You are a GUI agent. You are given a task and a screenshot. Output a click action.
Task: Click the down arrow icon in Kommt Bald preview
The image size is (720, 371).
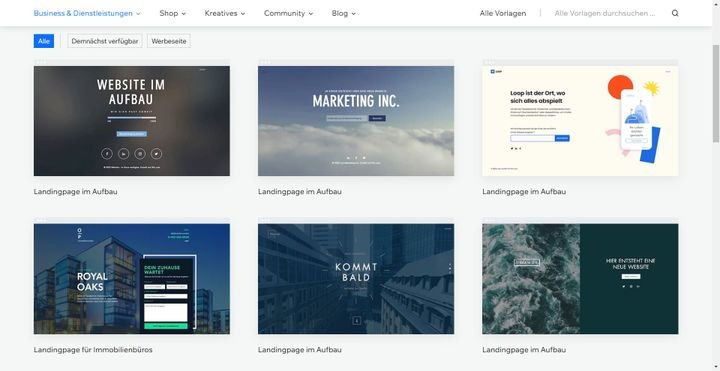356,320
